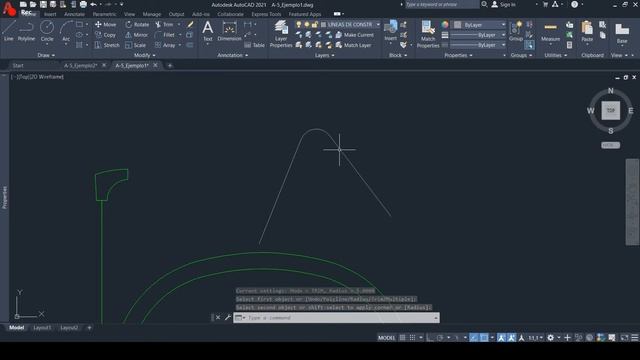The width and height of the screenshot is (640, 360).
Task: Open the Annotate ribbon tab
Action: (x=74, y=14)
